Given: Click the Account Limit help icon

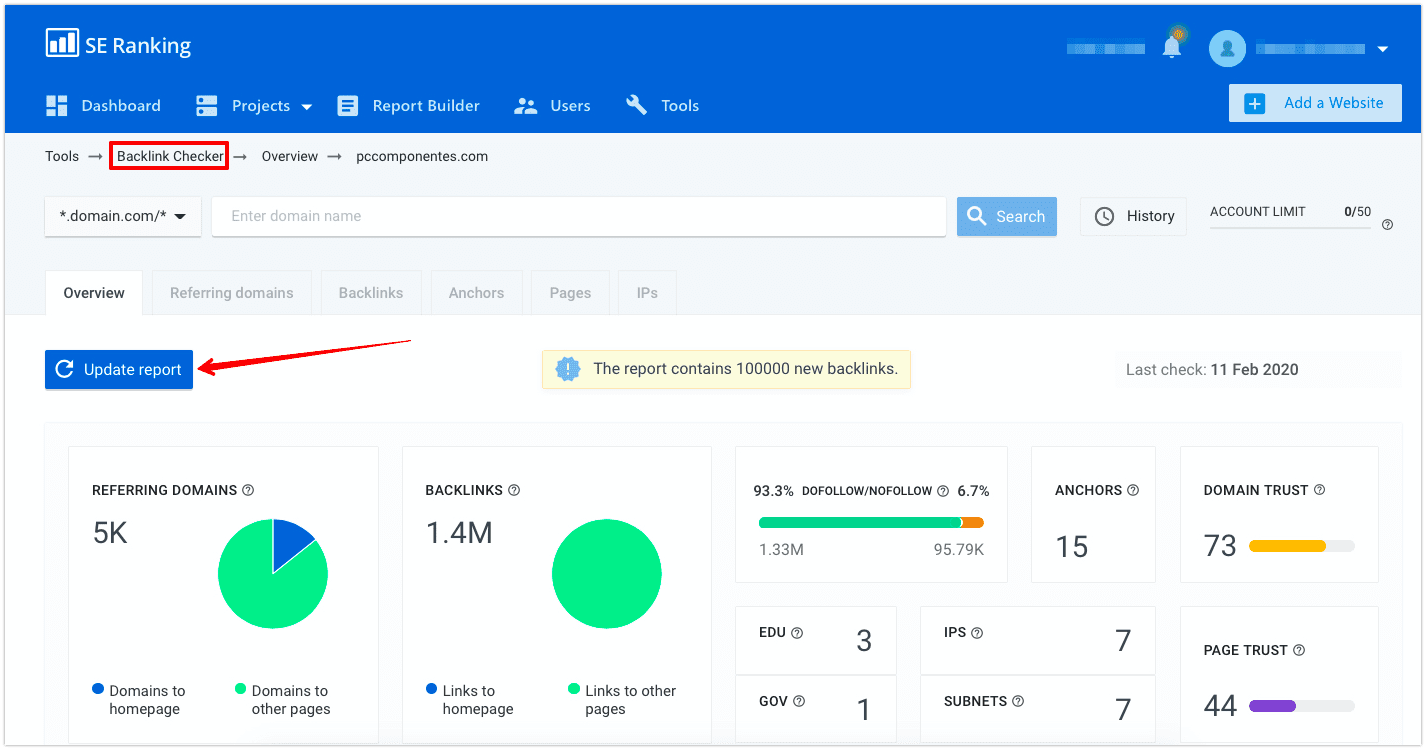Looking at the screenshot, I should click(x=1387, y=225).
